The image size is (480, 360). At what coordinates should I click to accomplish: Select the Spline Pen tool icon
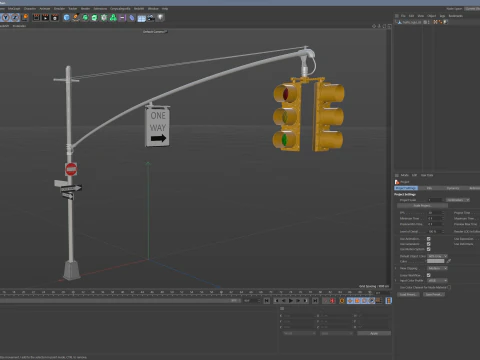click(76, 17)
